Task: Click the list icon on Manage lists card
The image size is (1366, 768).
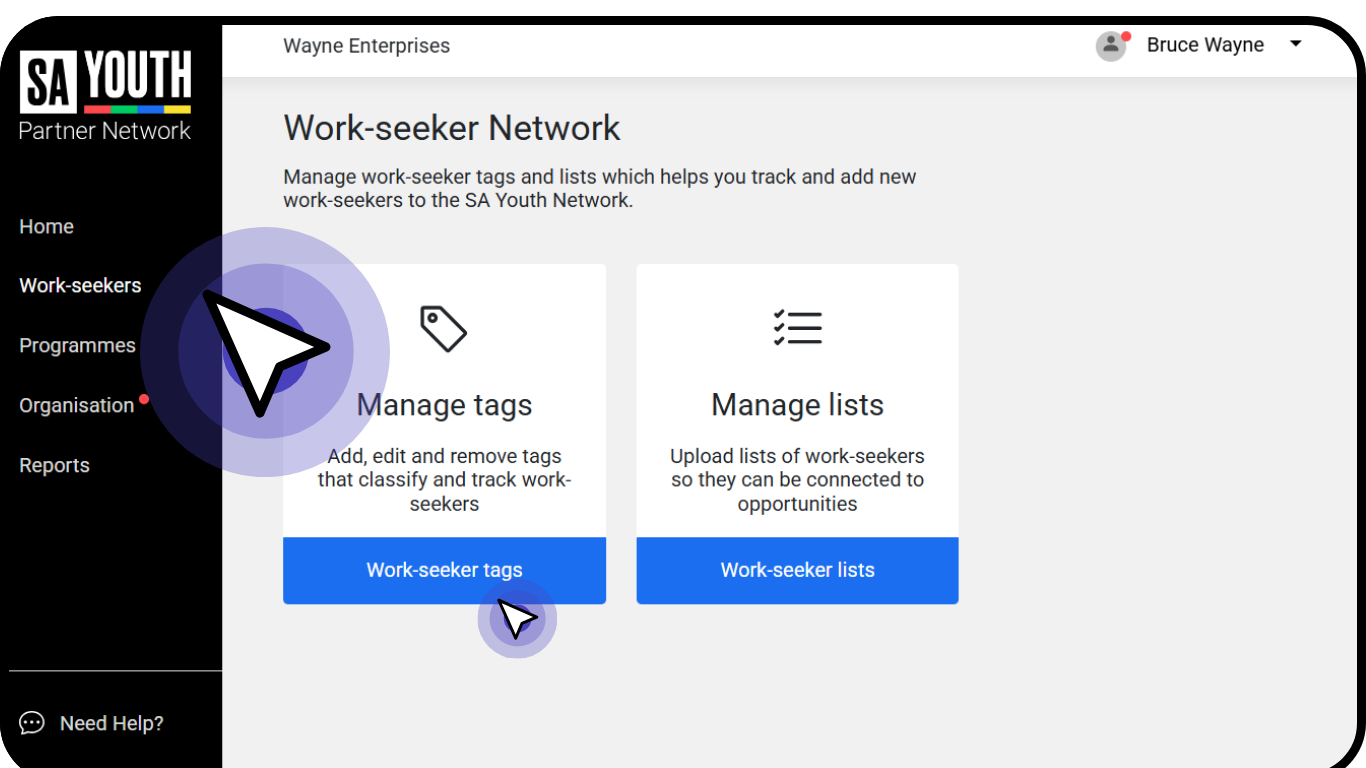Action: coord(797,327)
